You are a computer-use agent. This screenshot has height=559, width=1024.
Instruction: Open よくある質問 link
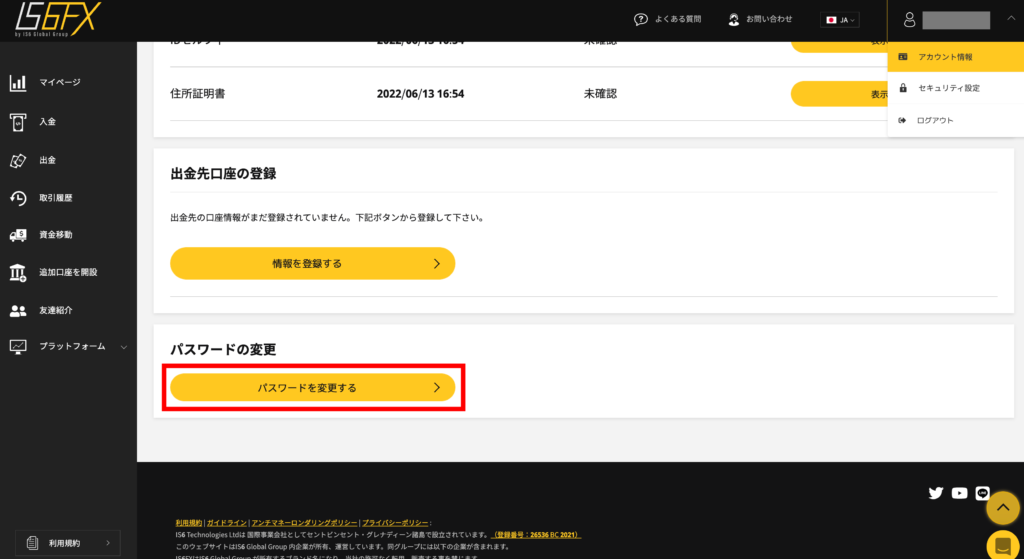tap(679, 20)
